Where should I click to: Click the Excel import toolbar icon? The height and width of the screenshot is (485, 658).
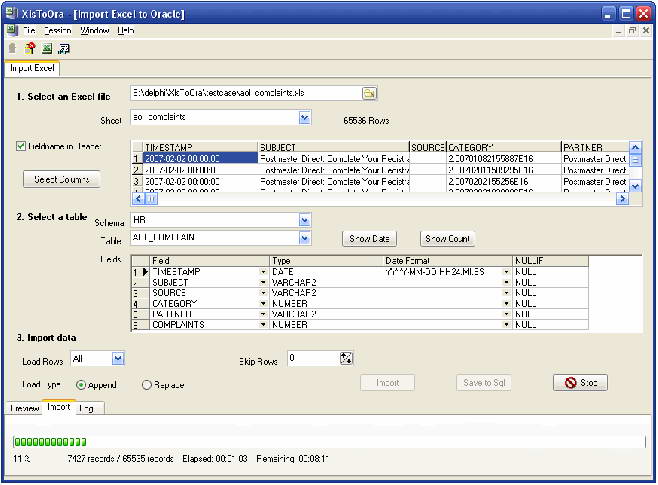47,49
